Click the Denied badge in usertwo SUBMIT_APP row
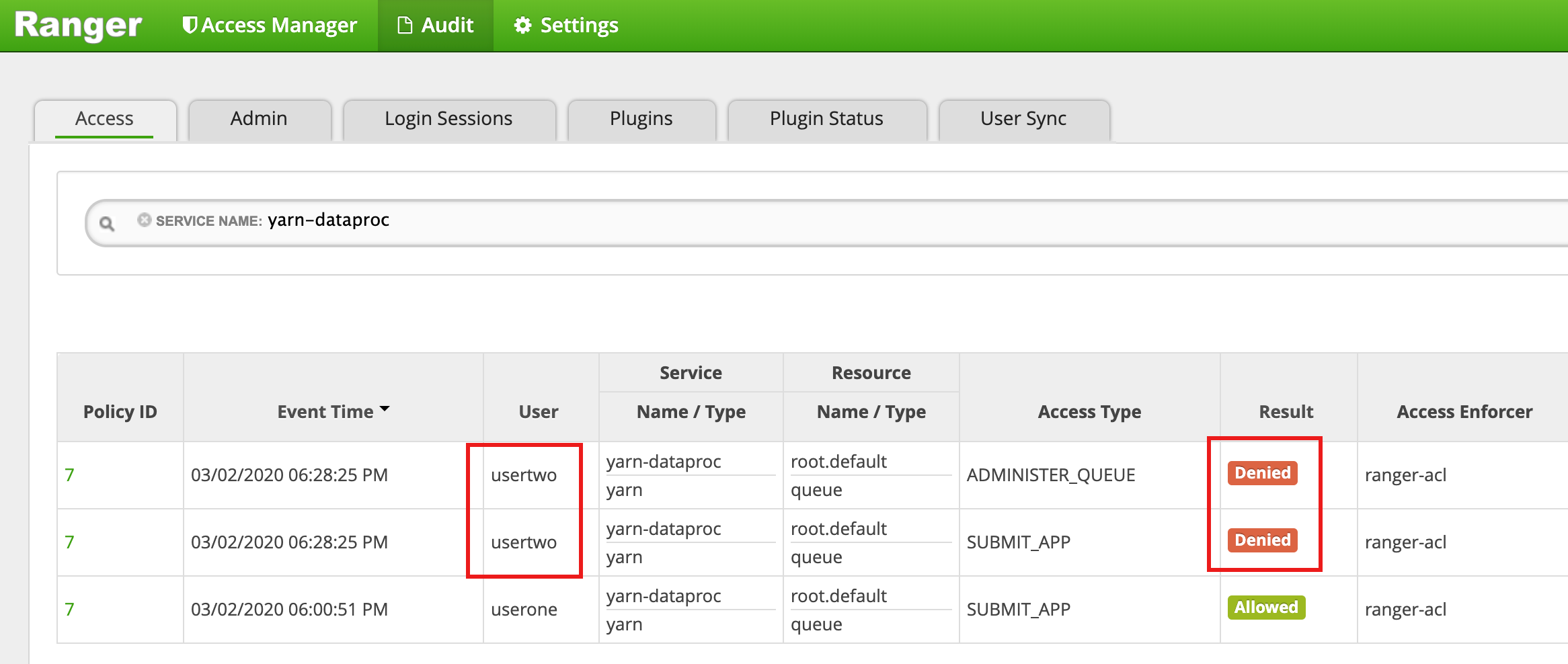Screen dimensions: 1568x664 1262,540
